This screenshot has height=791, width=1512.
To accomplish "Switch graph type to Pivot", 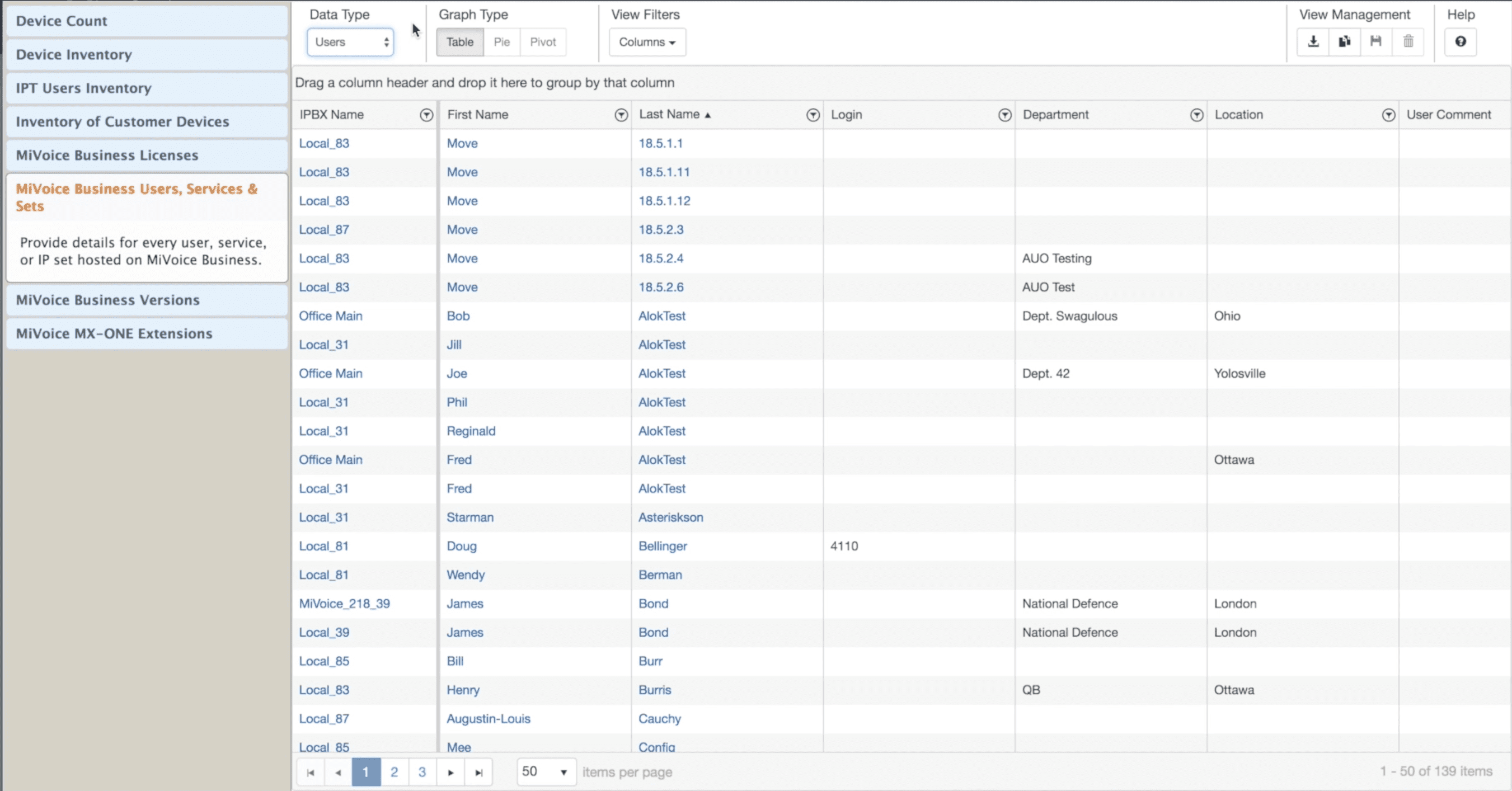I will tap(542, 43).
